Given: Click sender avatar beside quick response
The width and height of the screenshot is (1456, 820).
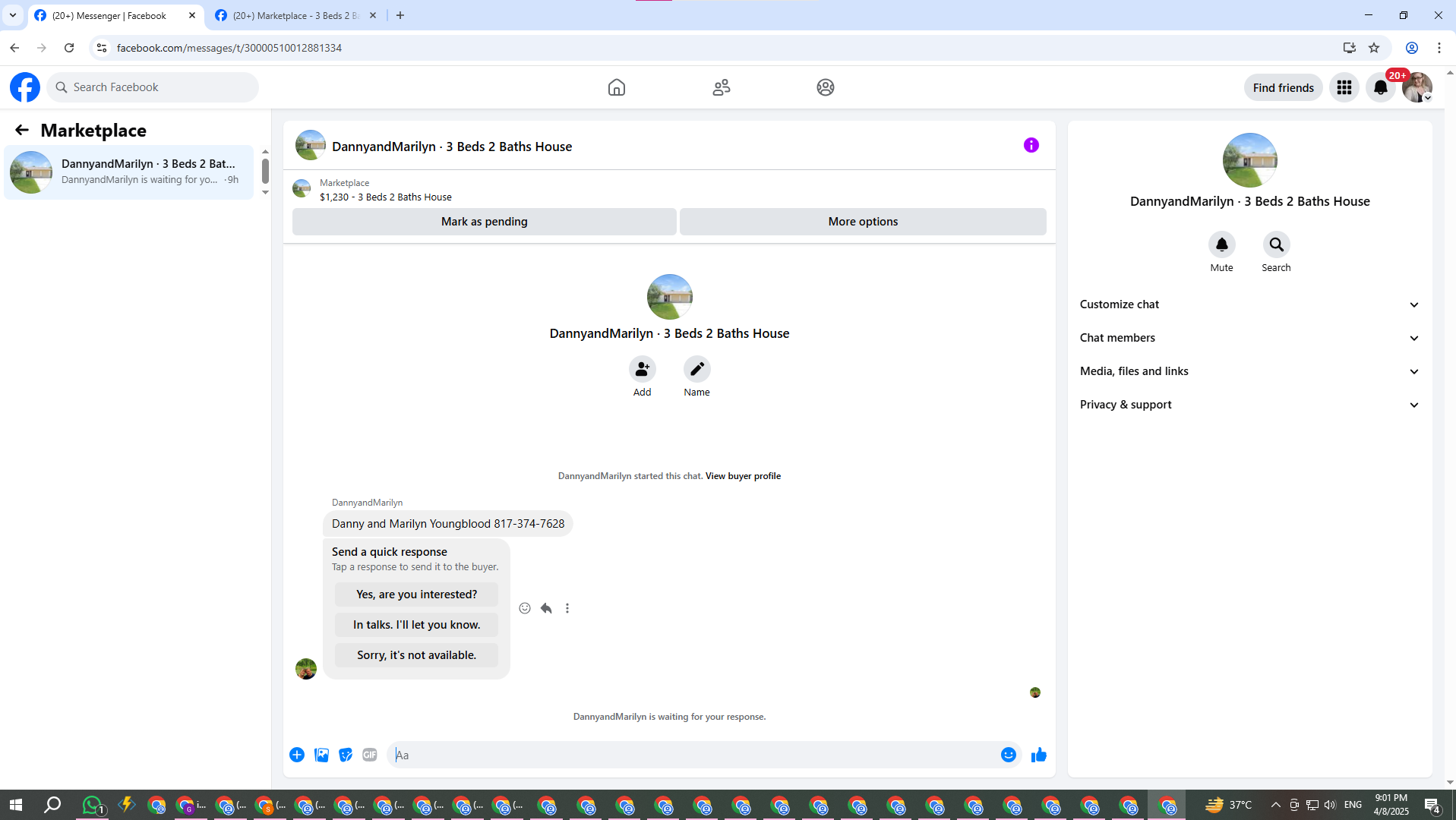Looking at the screenshot, I should [306, 669].
